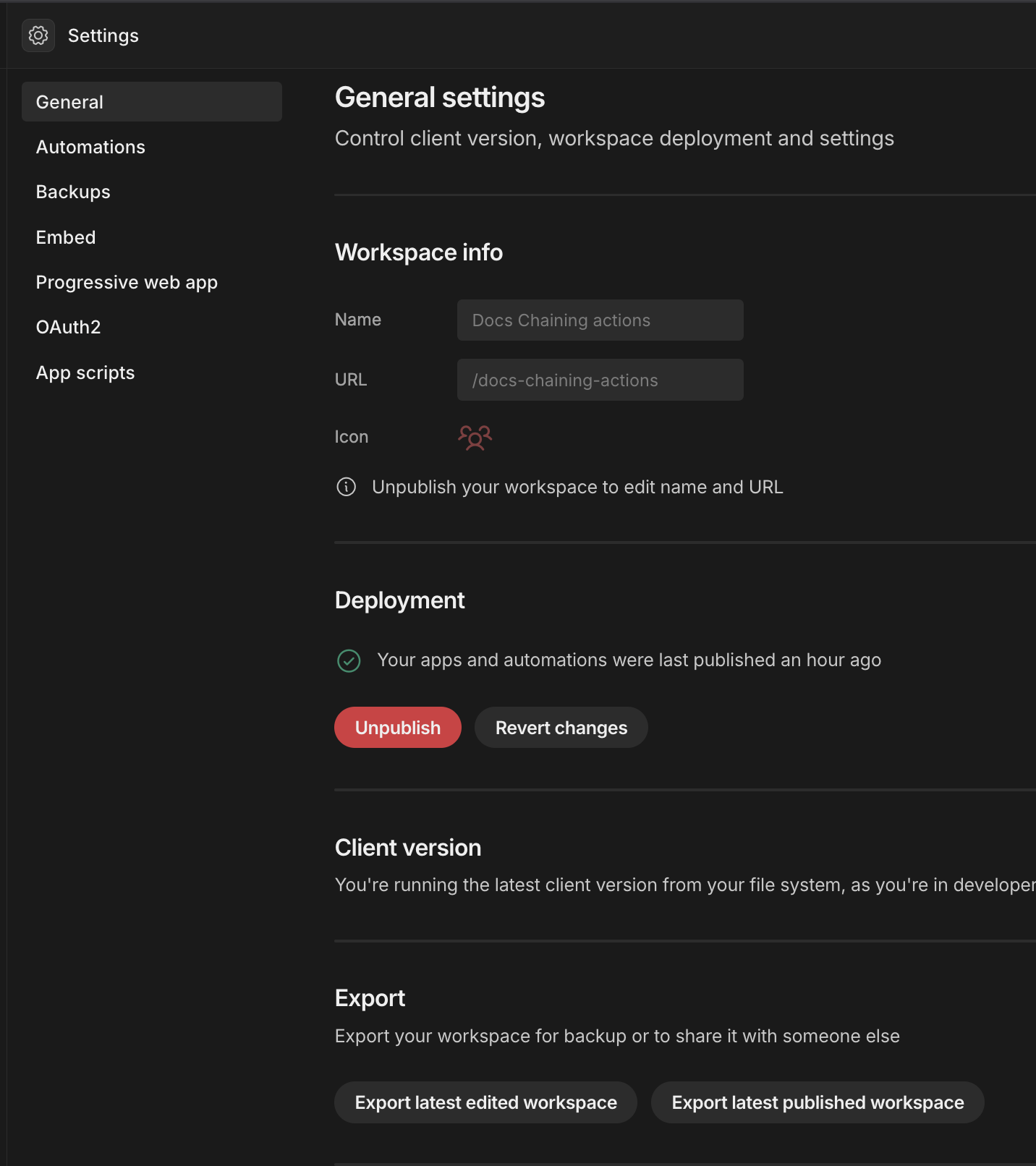Go to Backups settings
Screen dimensions: 1036x1166
coord(73,192)
